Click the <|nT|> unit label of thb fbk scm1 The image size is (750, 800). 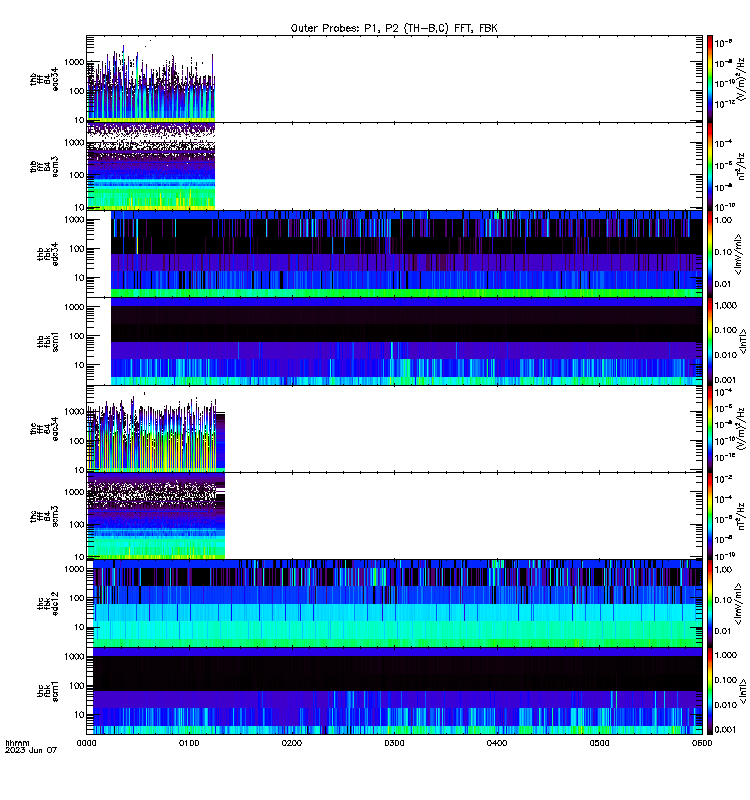tap(742, 341)
